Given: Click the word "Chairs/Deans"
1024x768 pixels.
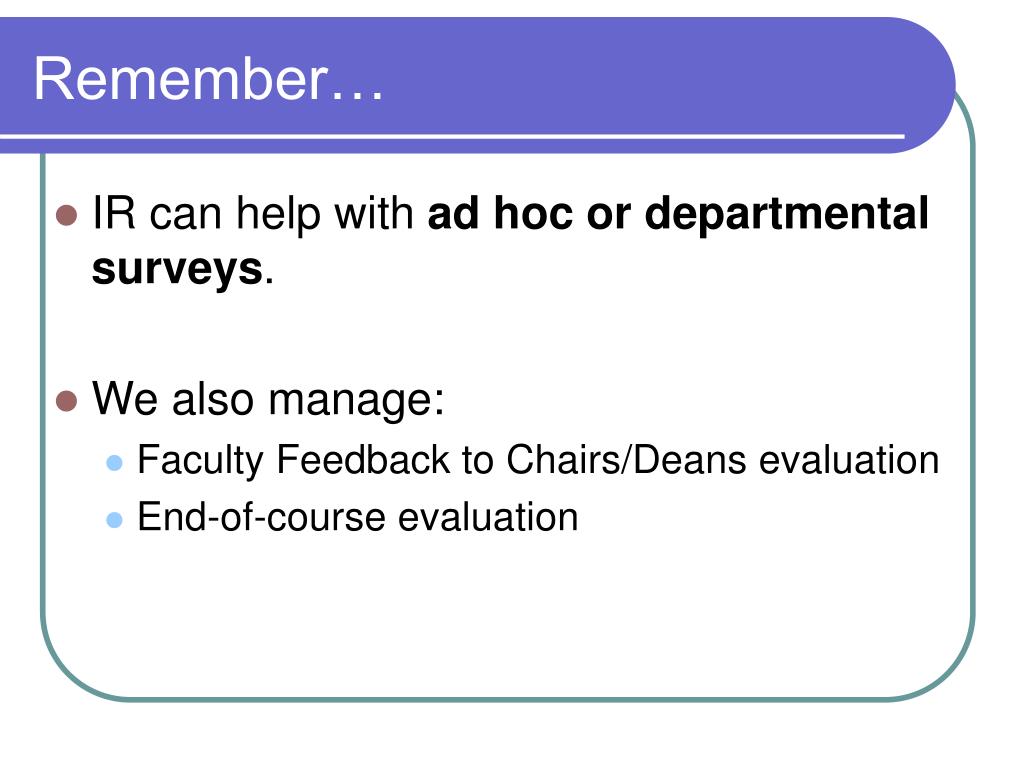Looking at the screenshot, I should (626, 460).
